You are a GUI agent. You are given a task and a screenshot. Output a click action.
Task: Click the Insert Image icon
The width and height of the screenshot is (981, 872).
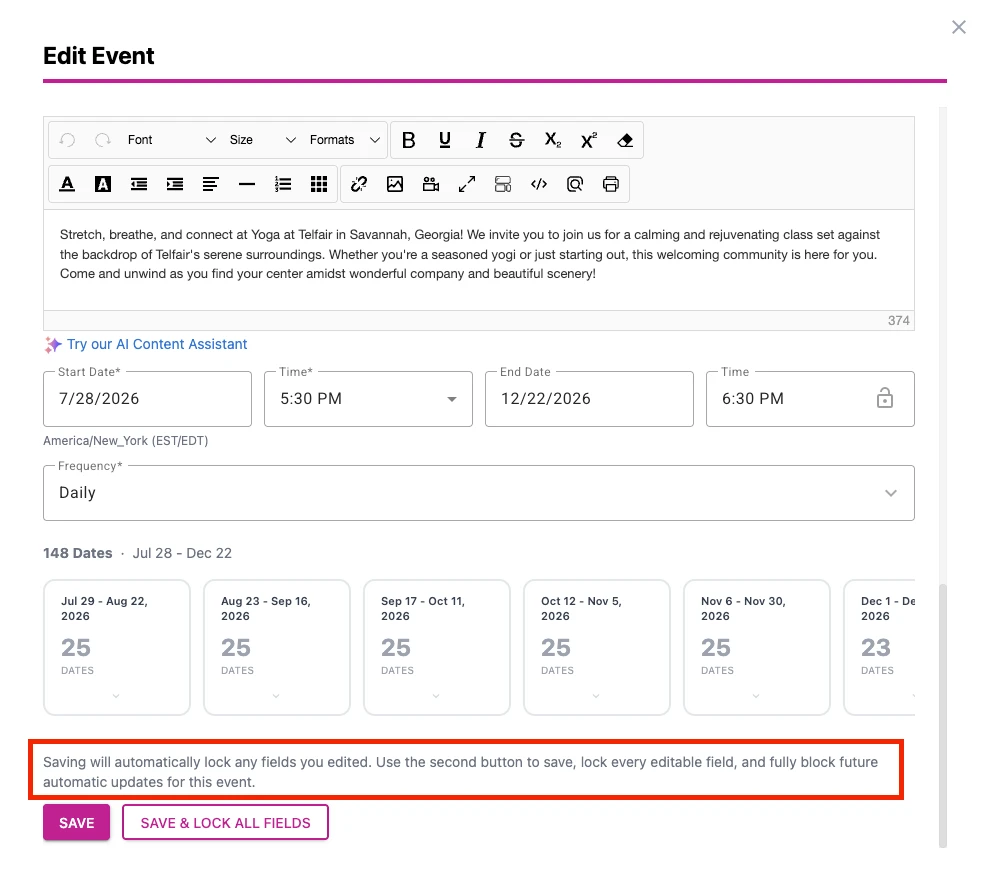click(x=395, y=185)
